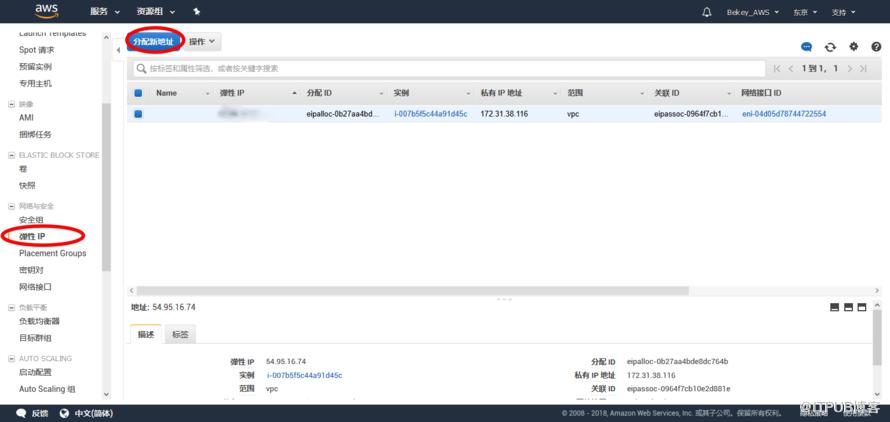Open 密钥对 in sidebar

31,270
